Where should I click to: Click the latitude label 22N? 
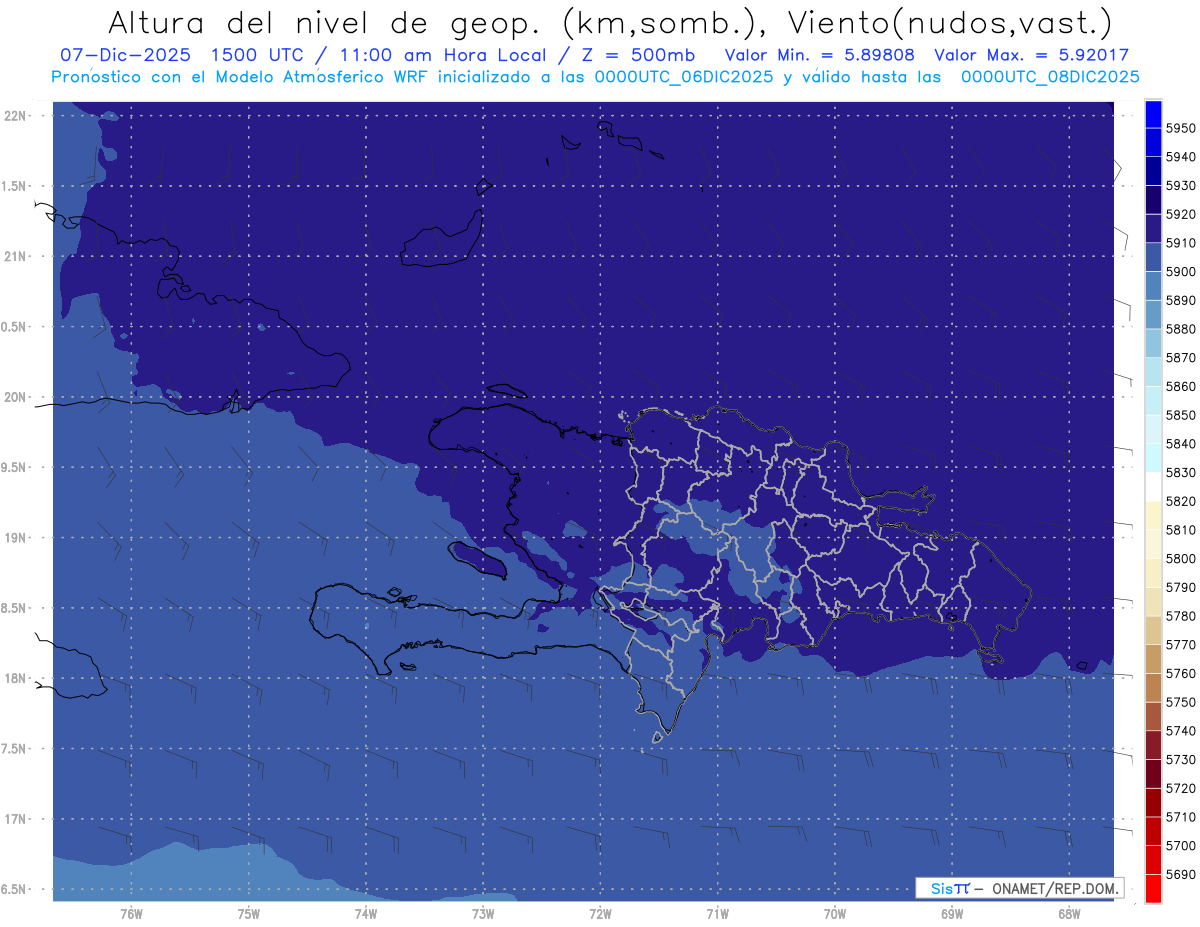[15, 115]
